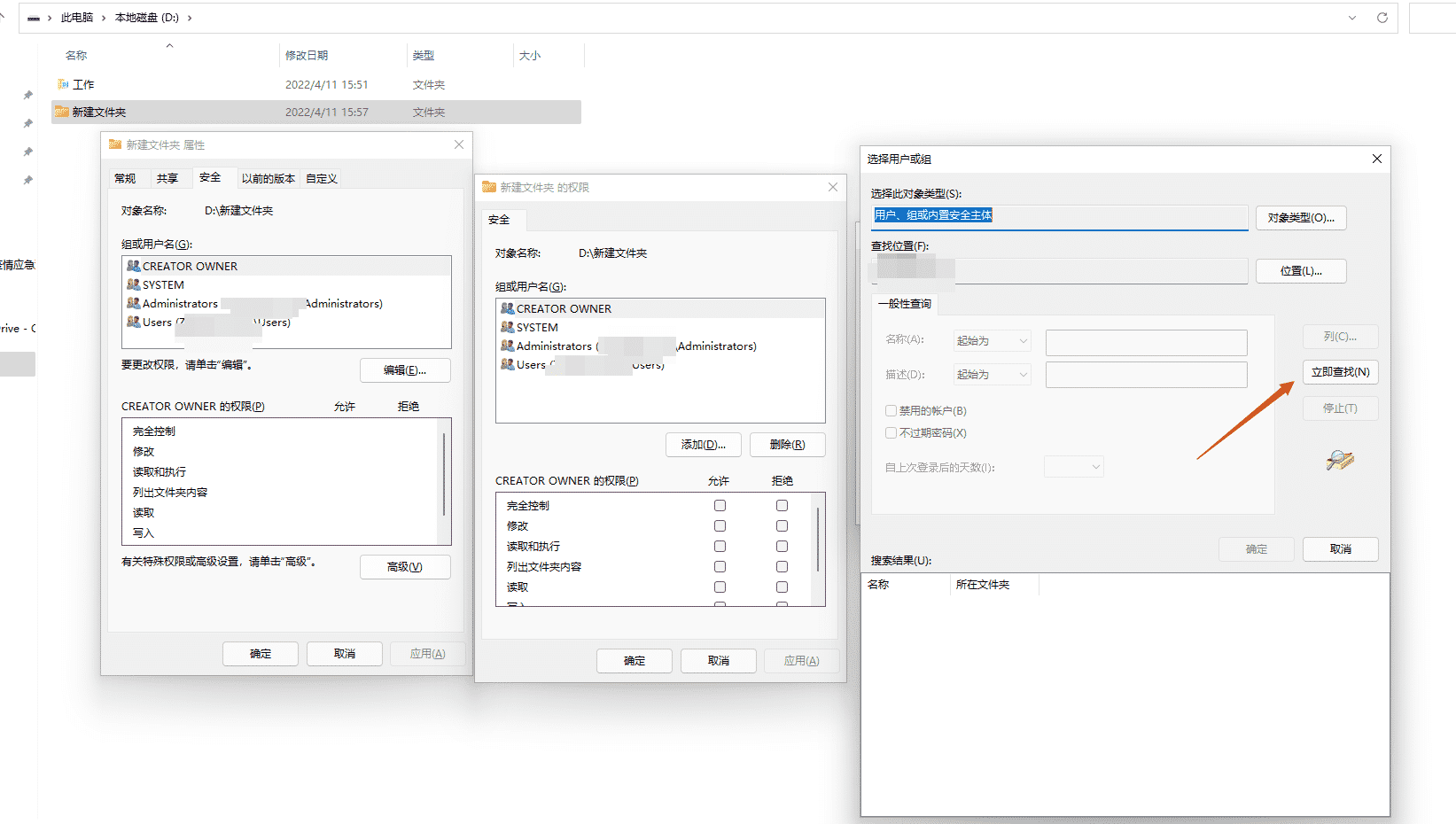This screenshot has width=1456, height=824.
Task: Click CREATOR OWNER user icon in 属性 window
Action: click(x=134, y=266)
